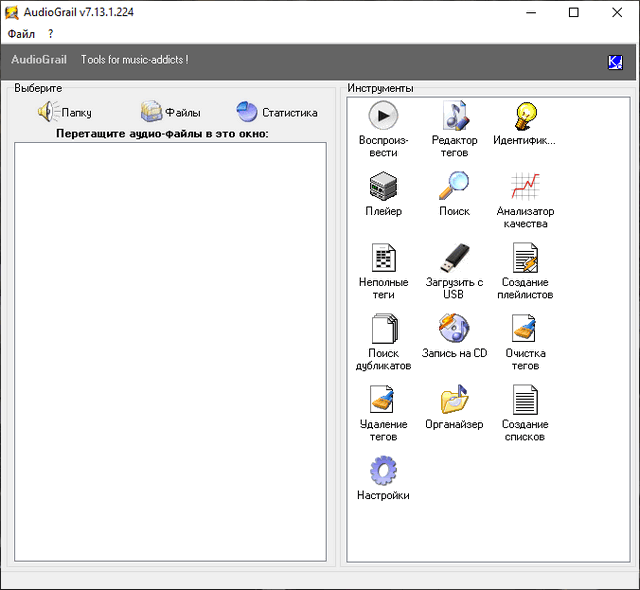Viewport: 640px width, 590px height.
Task: Open Настройки gear settings
Action: 383,471
